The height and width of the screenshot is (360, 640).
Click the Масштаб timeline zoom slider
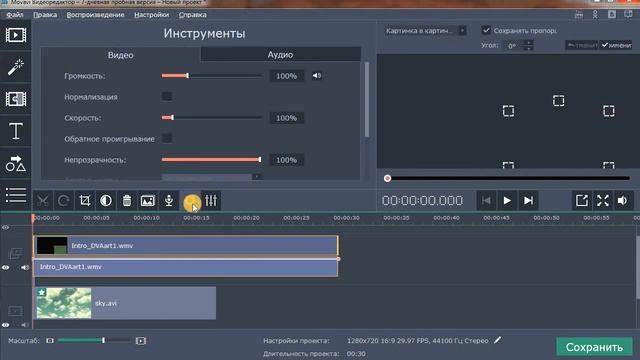click(94, 340)
